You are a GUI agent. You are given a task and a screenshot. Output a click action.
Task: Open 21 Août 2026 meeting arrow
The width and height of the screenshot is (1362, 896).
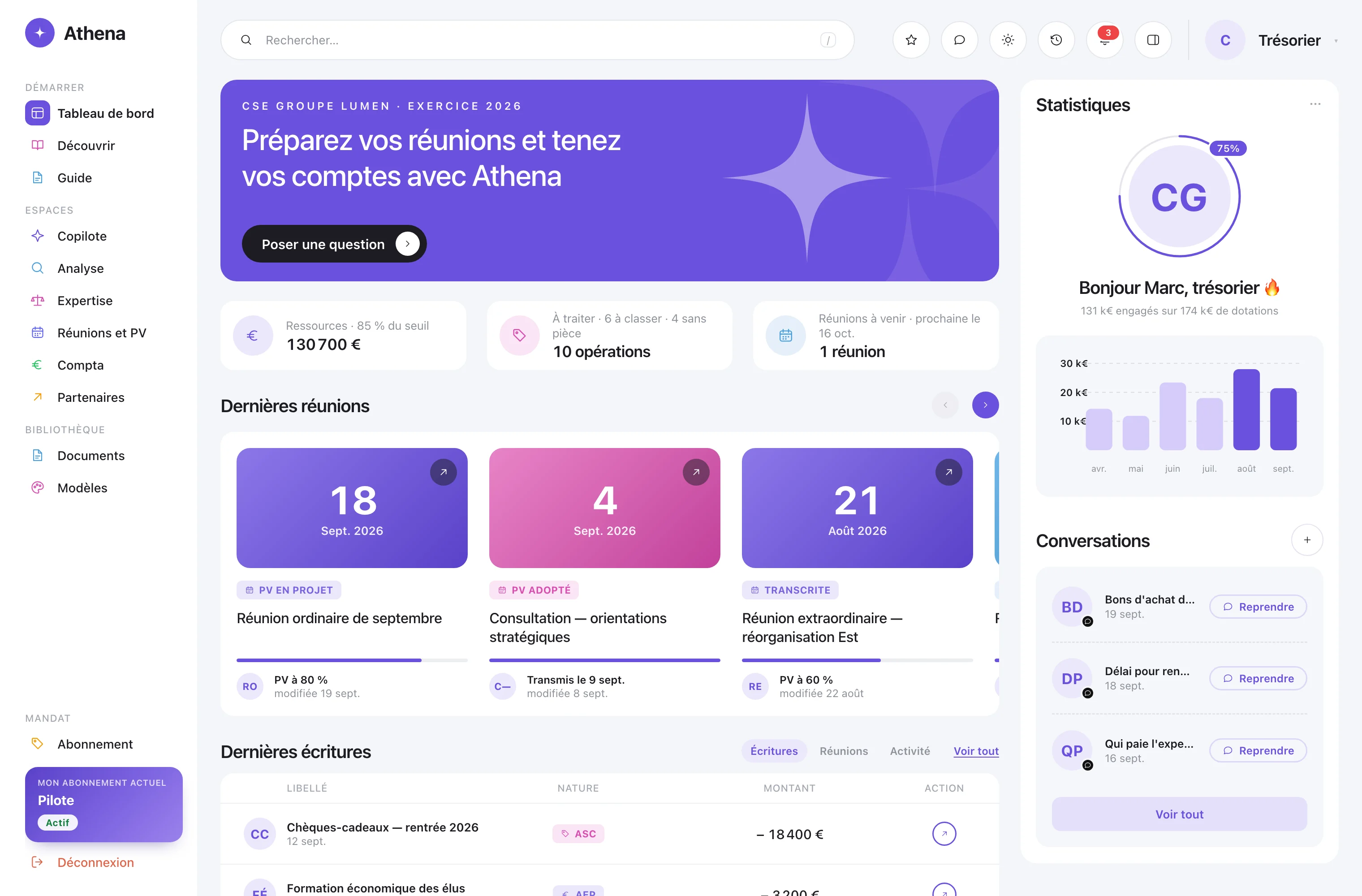pyautogui.click(x=949, y=473)
